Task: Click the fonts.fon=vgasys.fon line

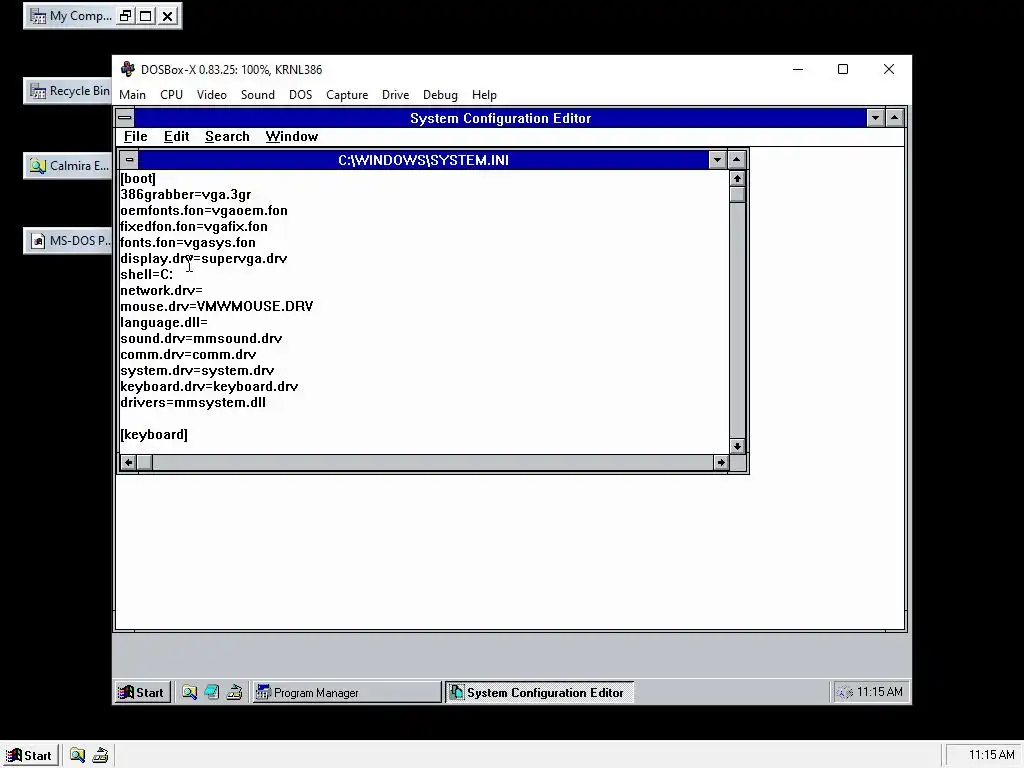Action: pos(188,243)
